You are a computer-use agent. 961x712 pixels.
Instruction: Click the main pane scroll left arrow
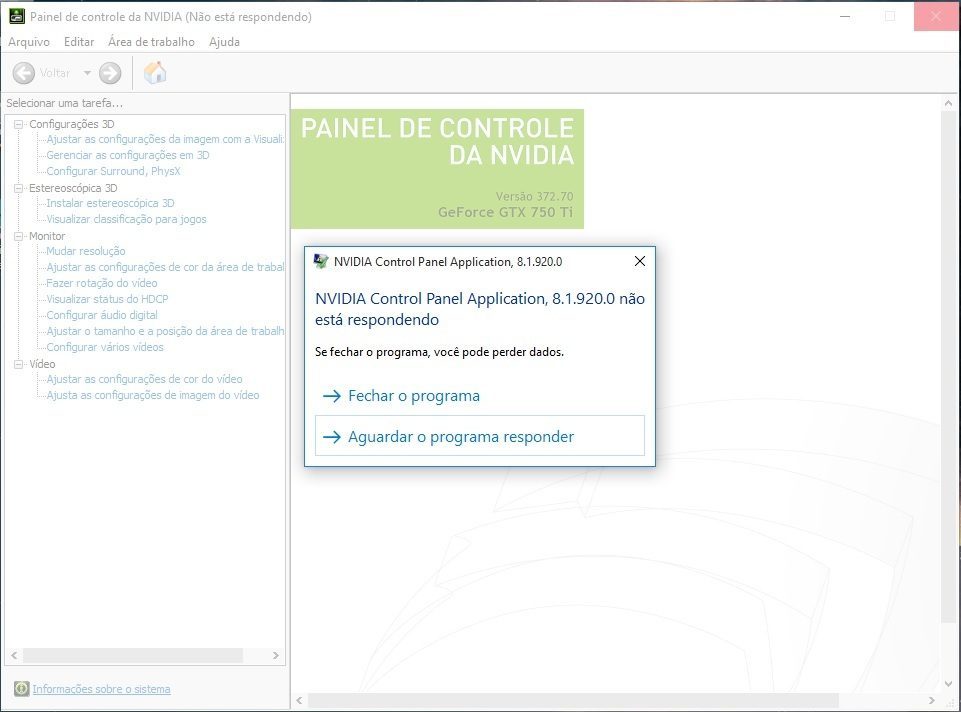click(x=299, y=700)
